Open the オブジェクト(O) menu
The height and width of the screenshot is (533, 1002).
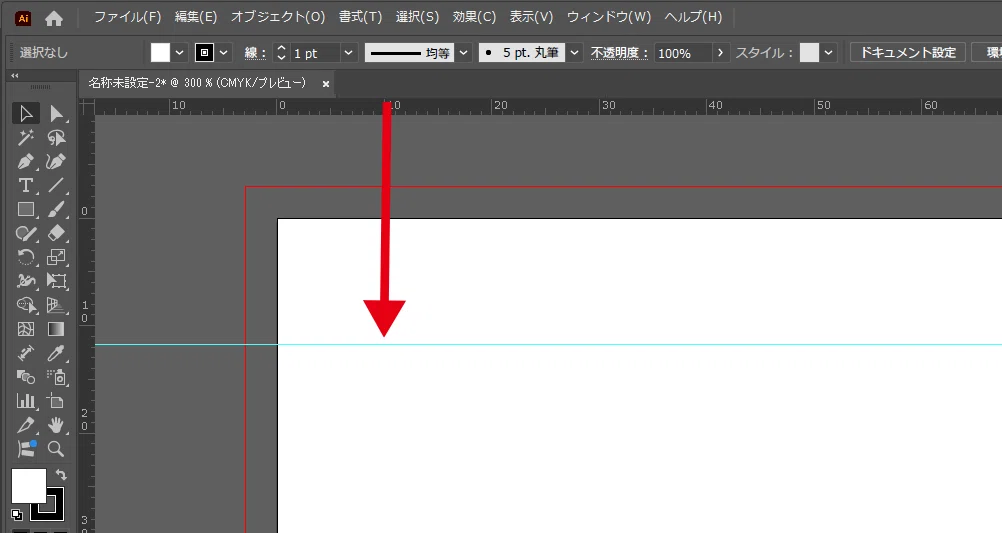278,17
